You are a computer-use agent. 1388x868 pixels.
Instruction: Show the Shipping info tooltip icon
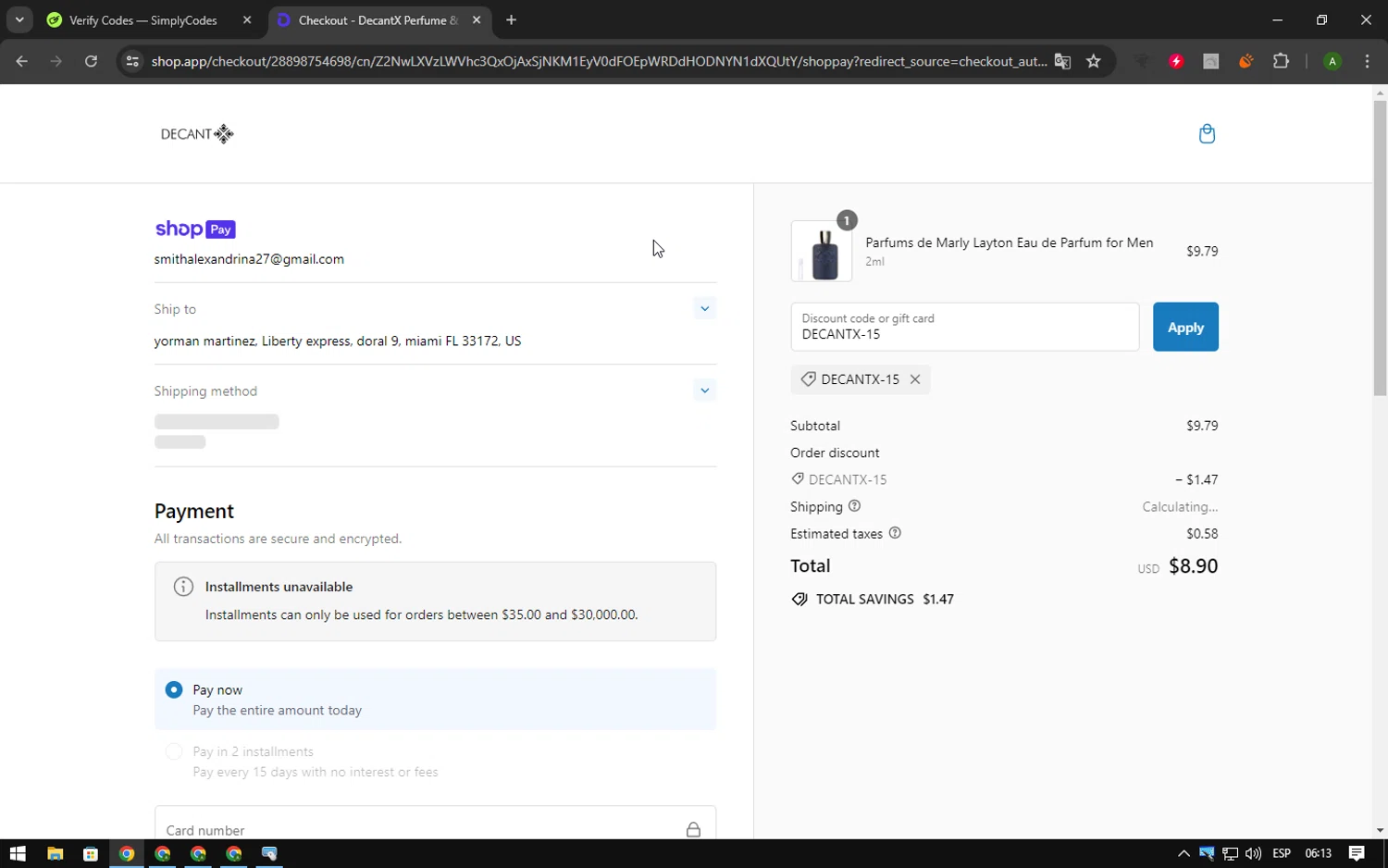[x=854, y=506]
